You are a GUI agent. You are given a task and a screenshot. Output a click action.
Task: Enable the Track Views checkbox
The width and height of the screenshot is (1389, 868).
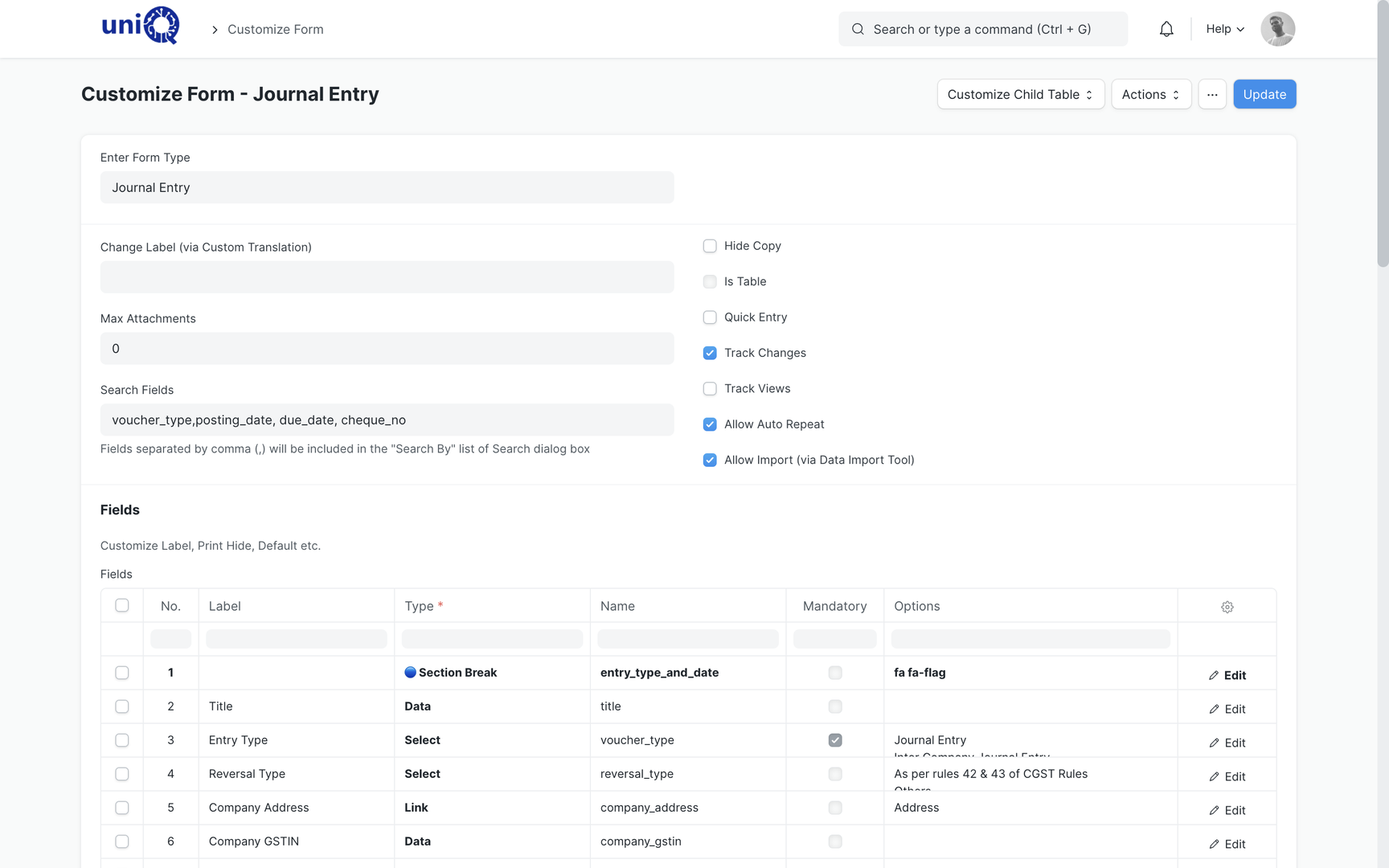710,389
